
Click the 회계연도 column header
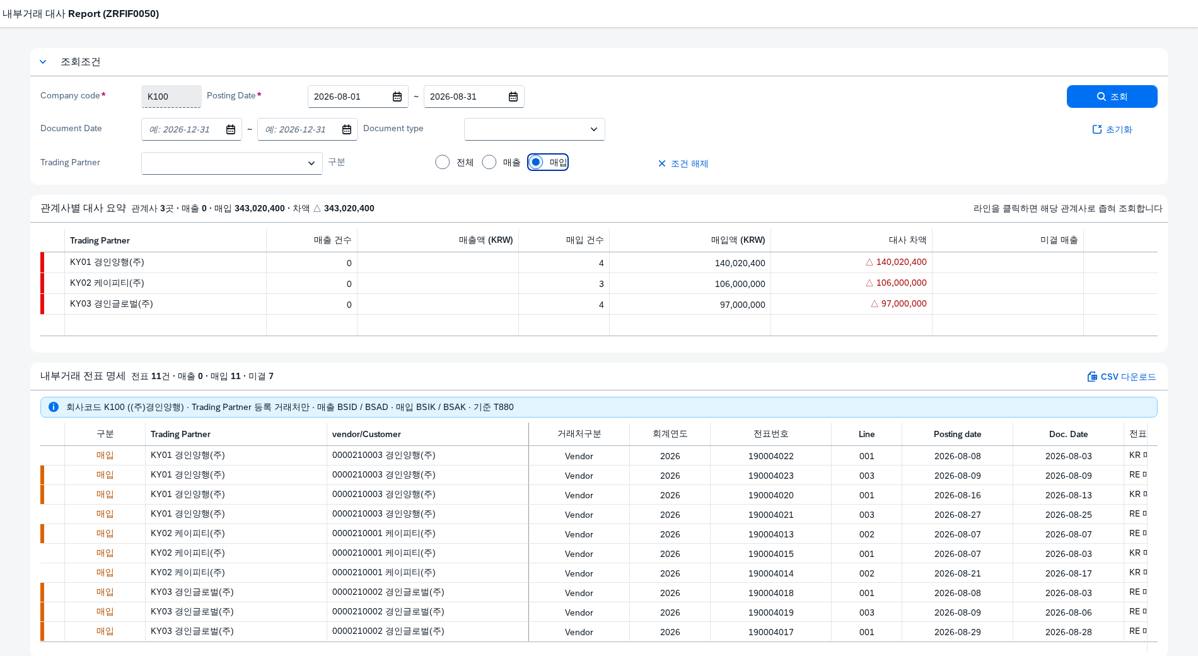[x=670, y=434]
